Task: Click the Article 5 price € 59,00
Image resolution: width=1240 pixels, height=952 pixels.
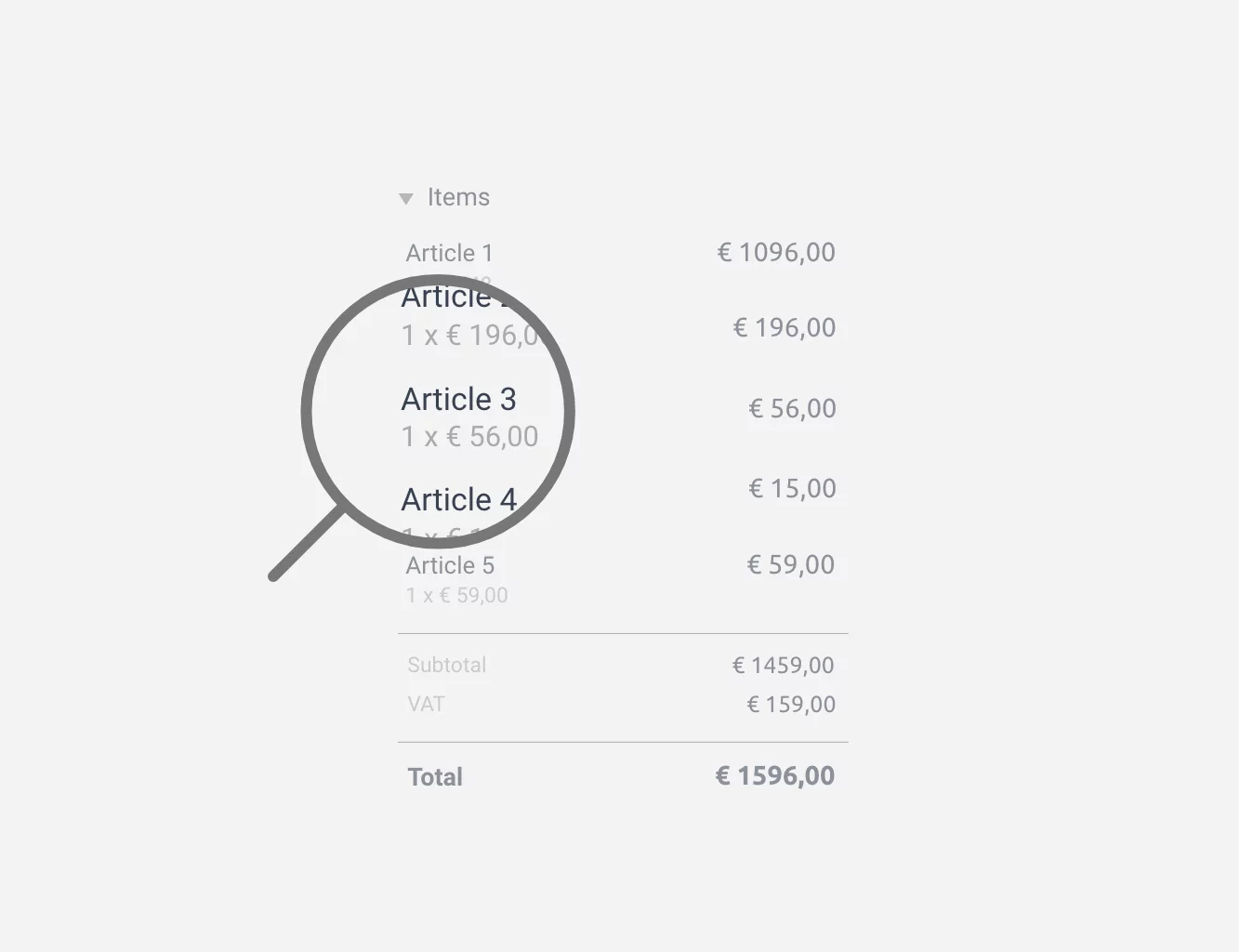Action: (791, 564)
